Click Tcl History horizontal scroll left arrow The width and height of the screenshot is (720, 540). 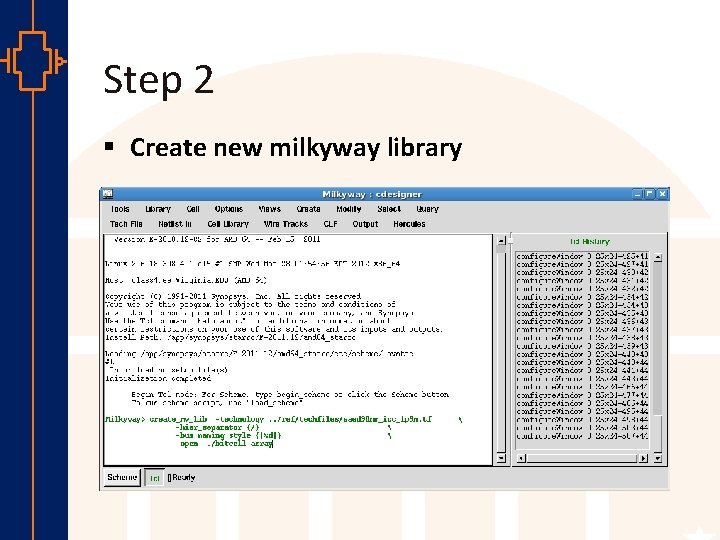(x=521, y=458)
